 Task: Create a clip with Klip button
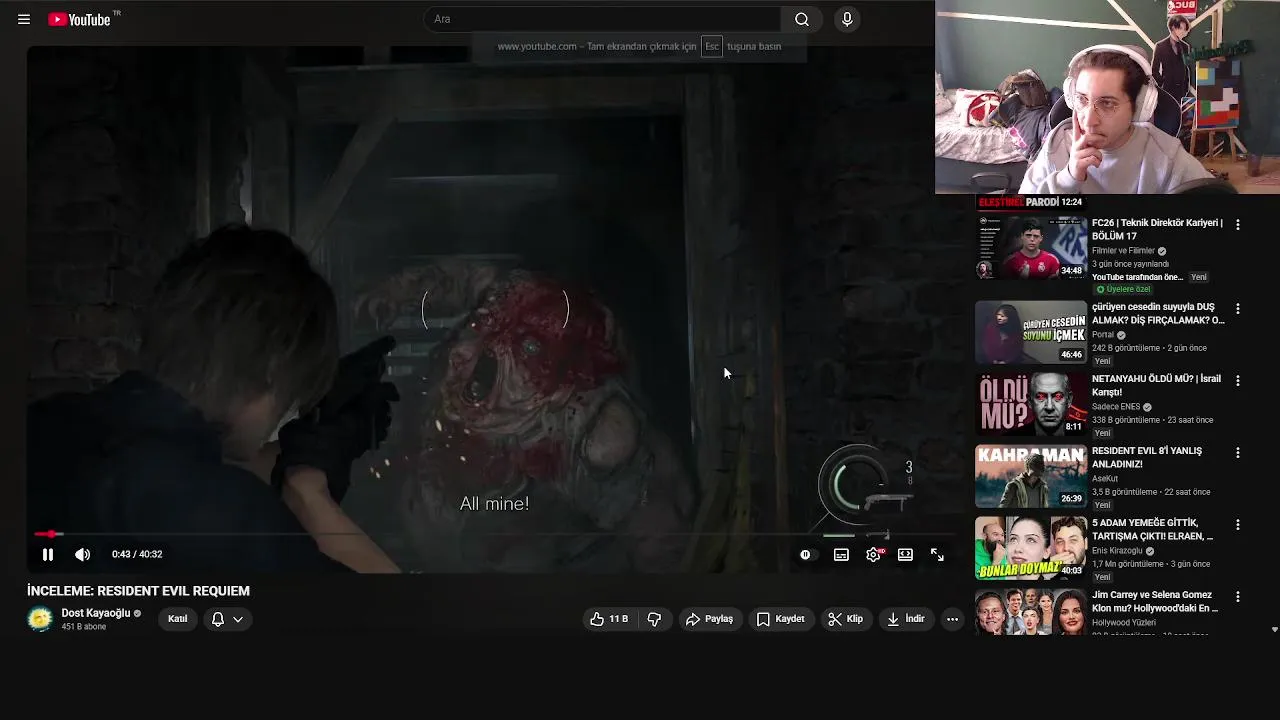[845, 619]
